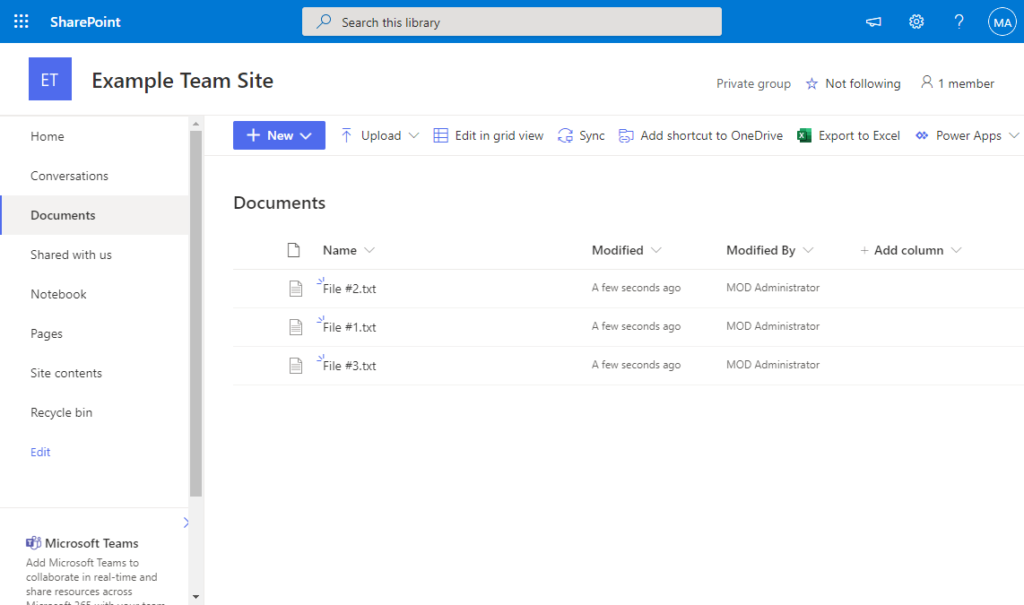Click the file icon for File #3.txt
This screenshot has height=605, width=1024.
pos(296,365)
